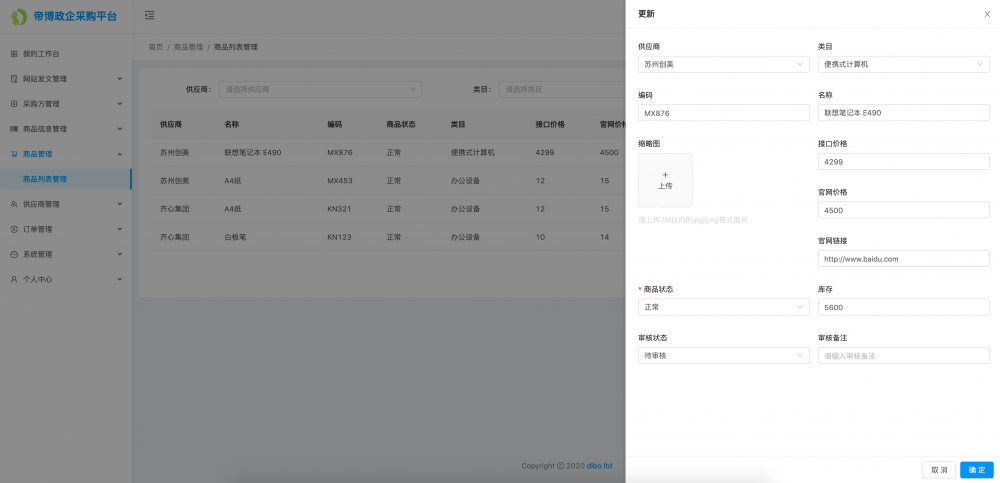Open the 审核状态 dropdown showing 待审核

coord(723,355)
